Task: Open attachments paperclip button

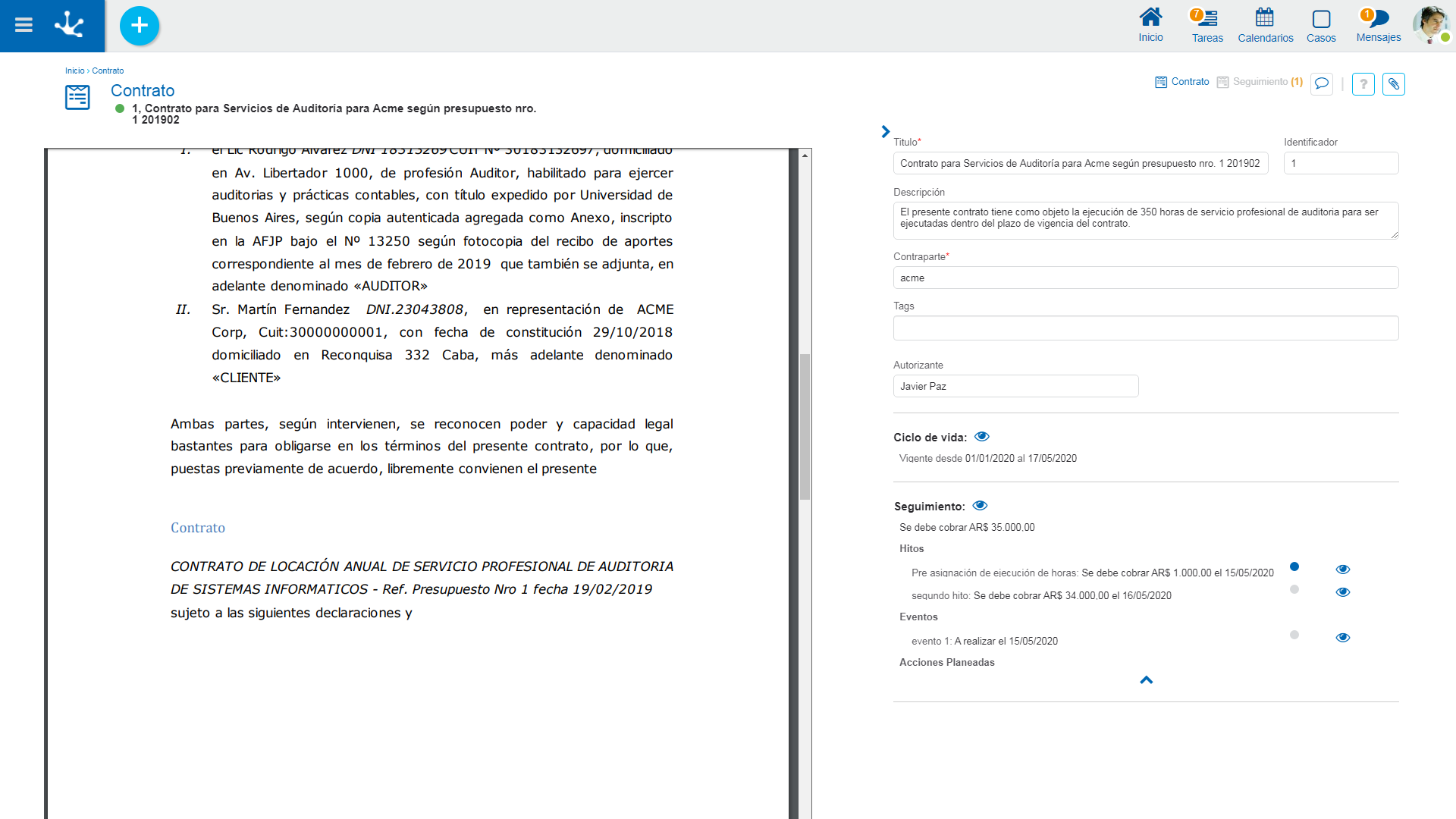Action: (1393, 84)
